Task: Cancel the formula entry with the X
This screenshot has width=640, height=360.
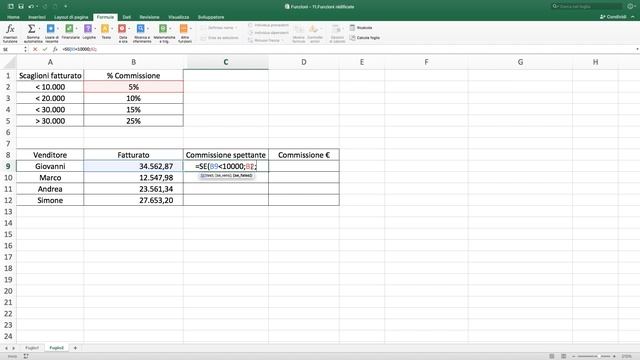Action: pyautogui.click(x=35, y=49)
